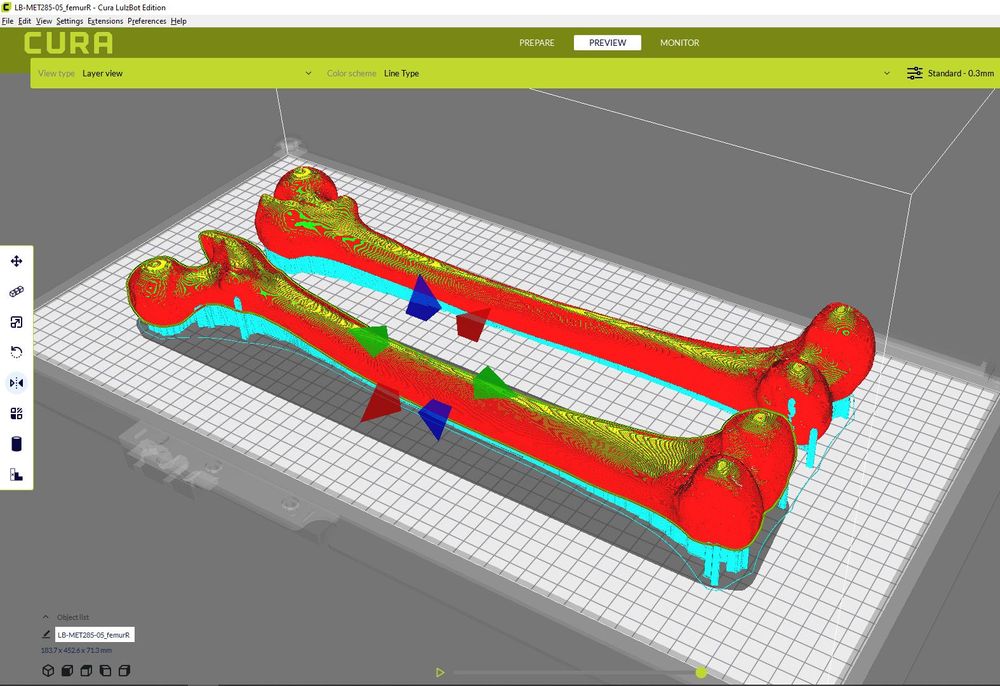Switch to the right side view preset
Viewport: 1000px width, 686px height.
[124, 671]
